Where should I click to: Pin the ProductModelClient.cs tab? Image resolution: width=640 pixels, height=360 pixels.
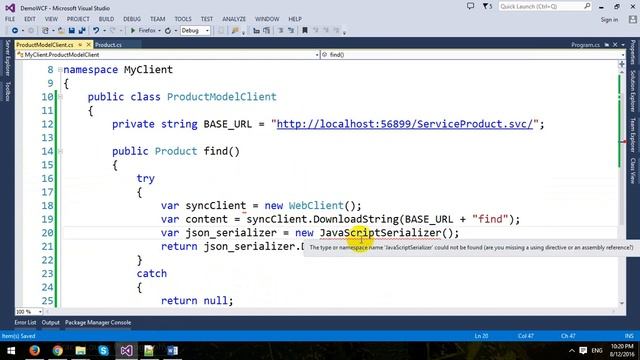80,44
